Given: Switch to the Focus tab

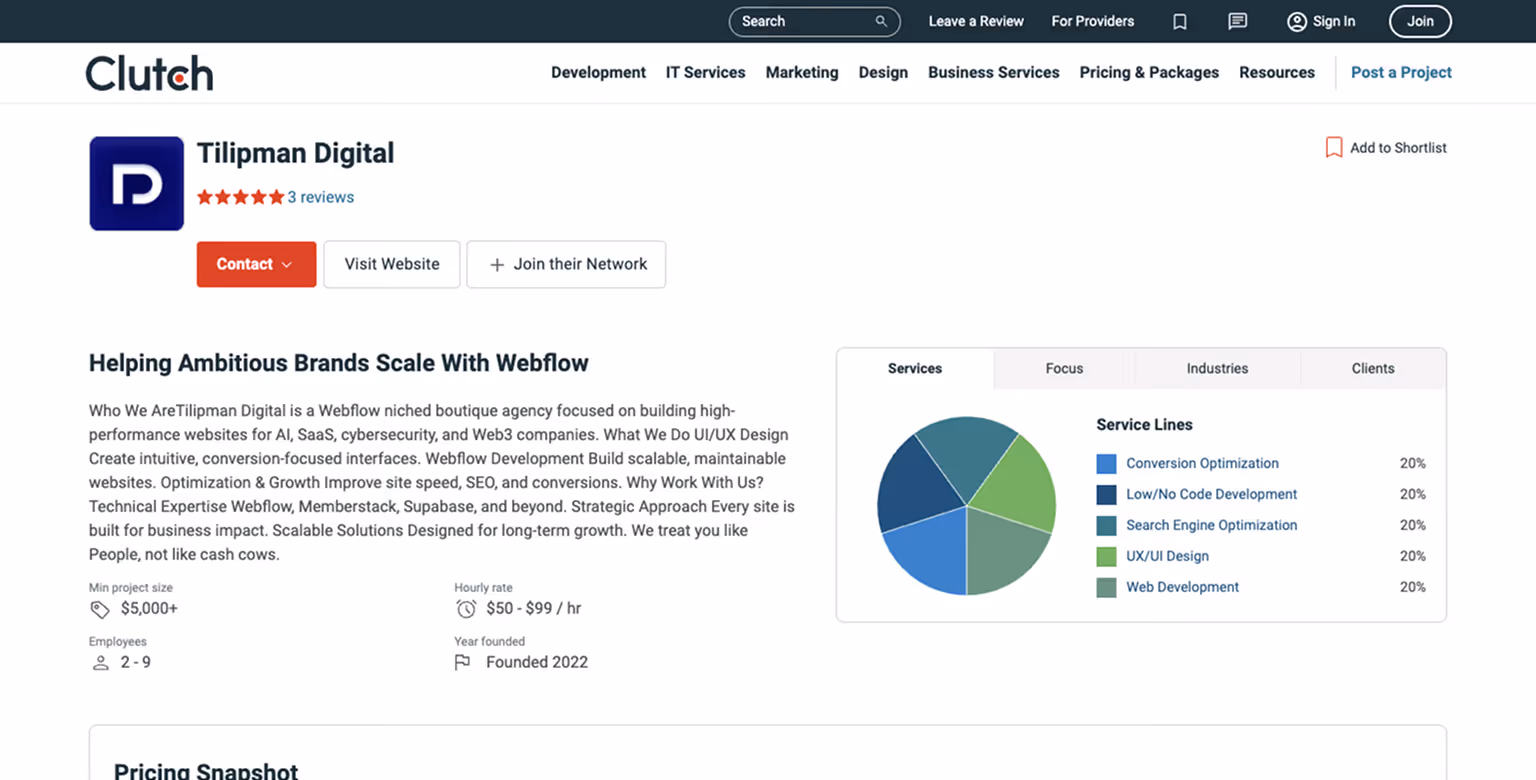Looking at the screenshot, I should coord(1064,368).
